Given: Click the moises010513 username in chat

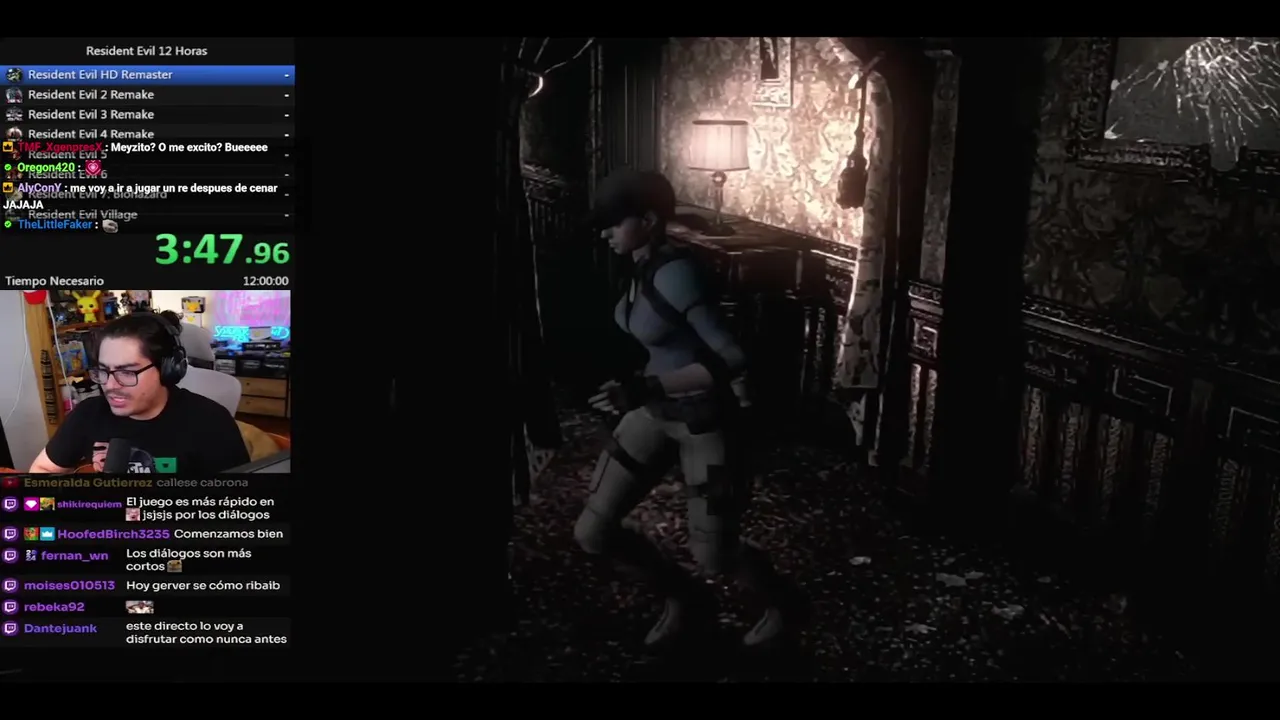Looking at the screenshot, I should point(69,585).
